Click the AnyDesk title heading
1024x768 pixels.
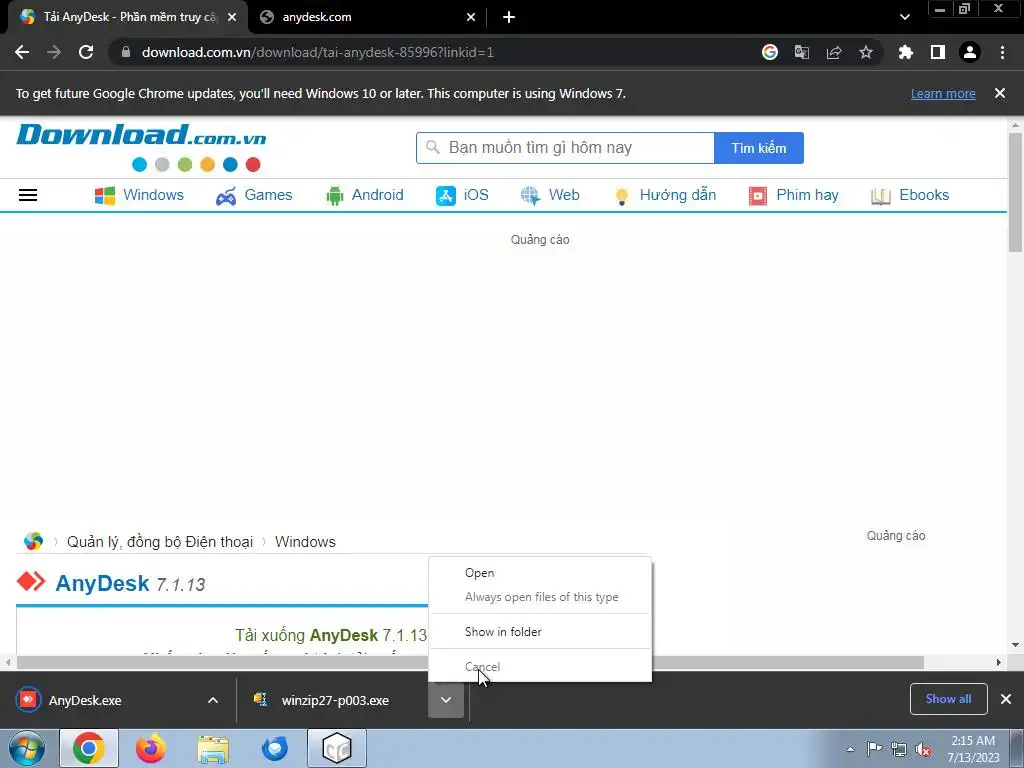tap(103, 583)
